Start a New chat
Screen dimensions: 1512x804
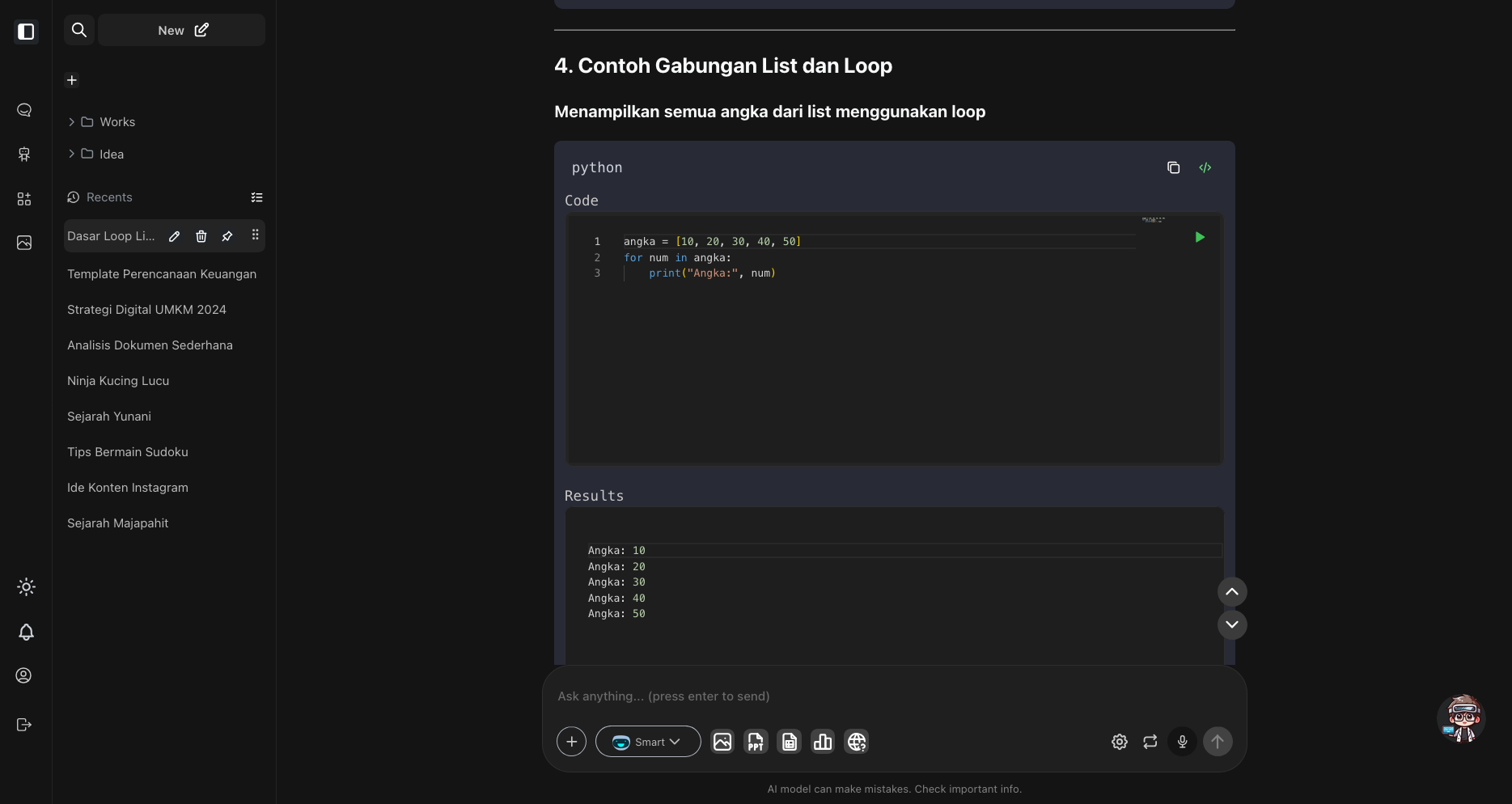tap(182, 30)
